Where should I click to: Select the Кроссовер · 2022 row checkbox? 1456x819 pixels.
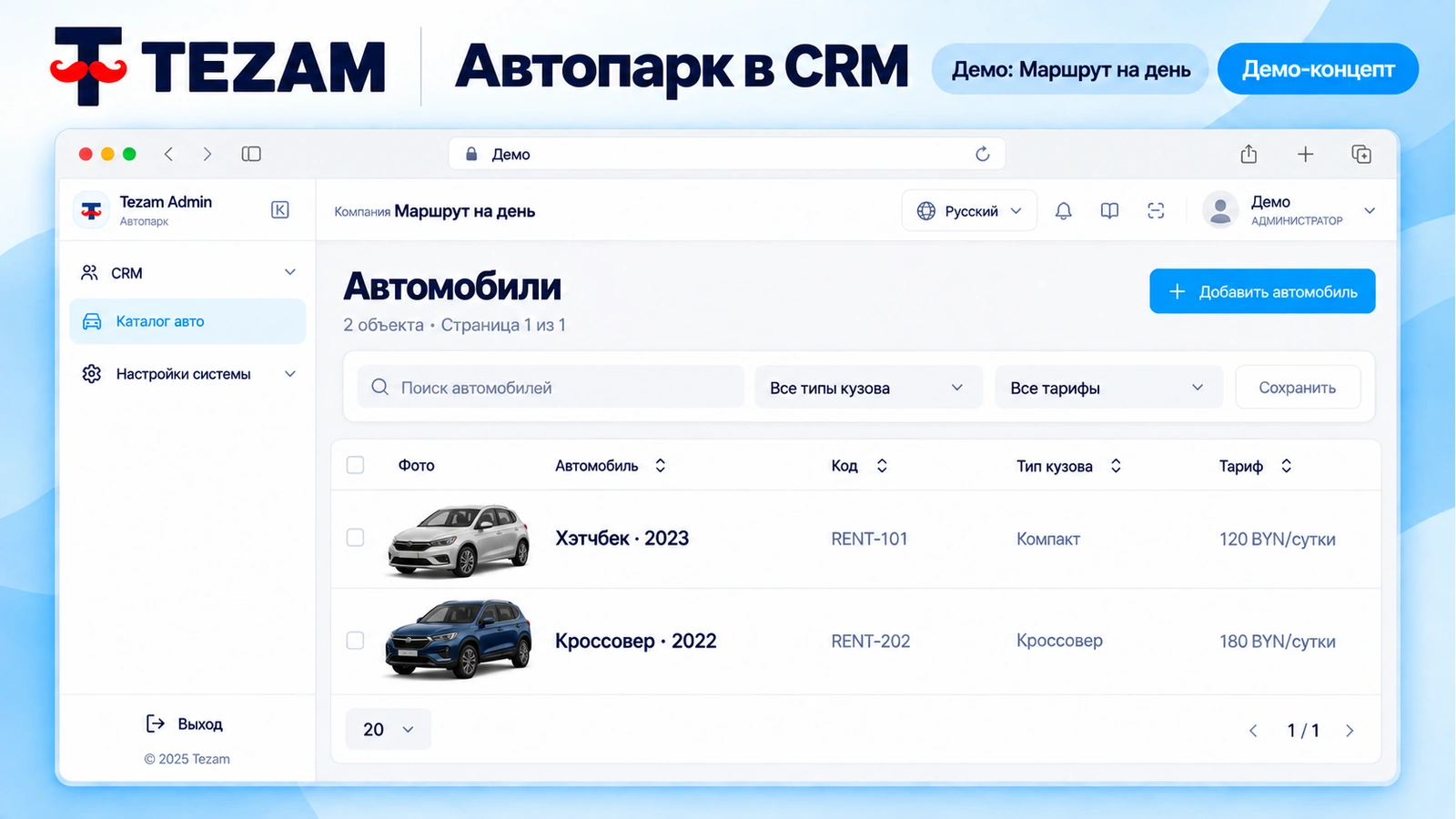click(x=355, y=641)
